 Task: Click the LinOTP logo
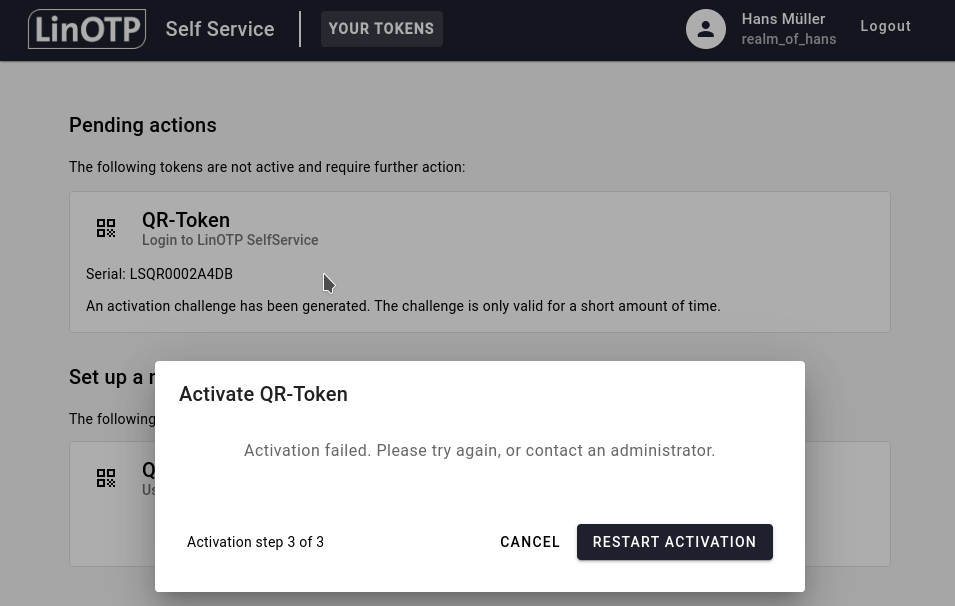click(x=87, y=29)
